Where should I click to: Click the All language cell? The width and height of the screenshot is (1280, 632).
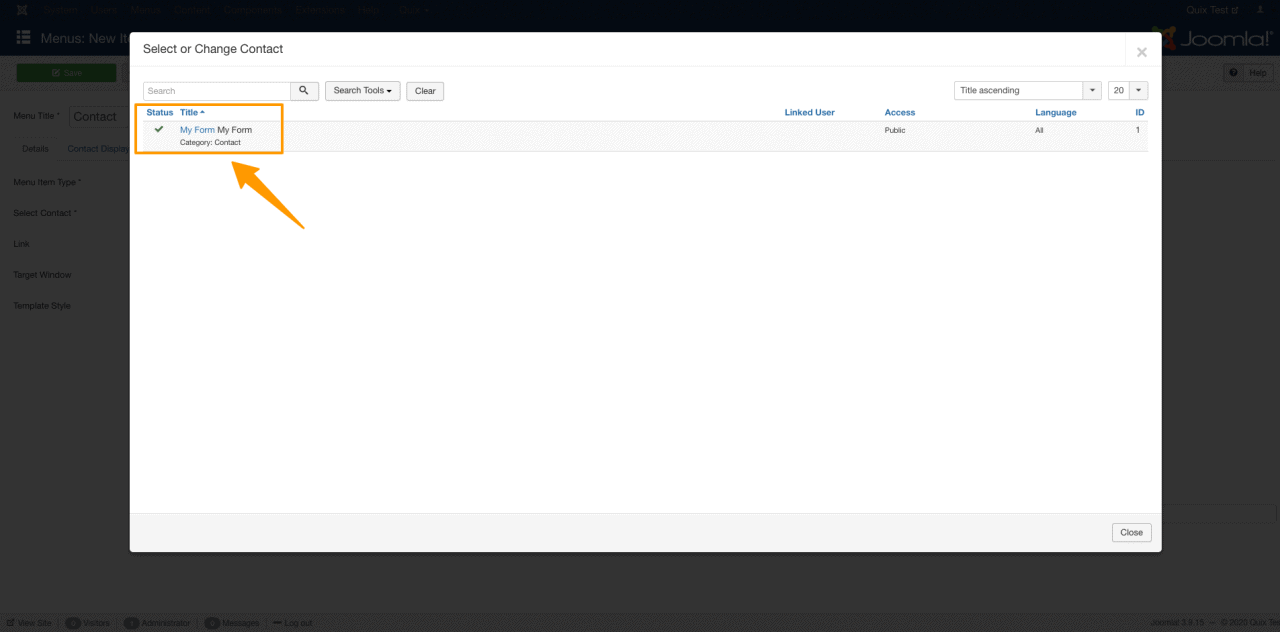pyautogui.click(x=1039, y=130)
